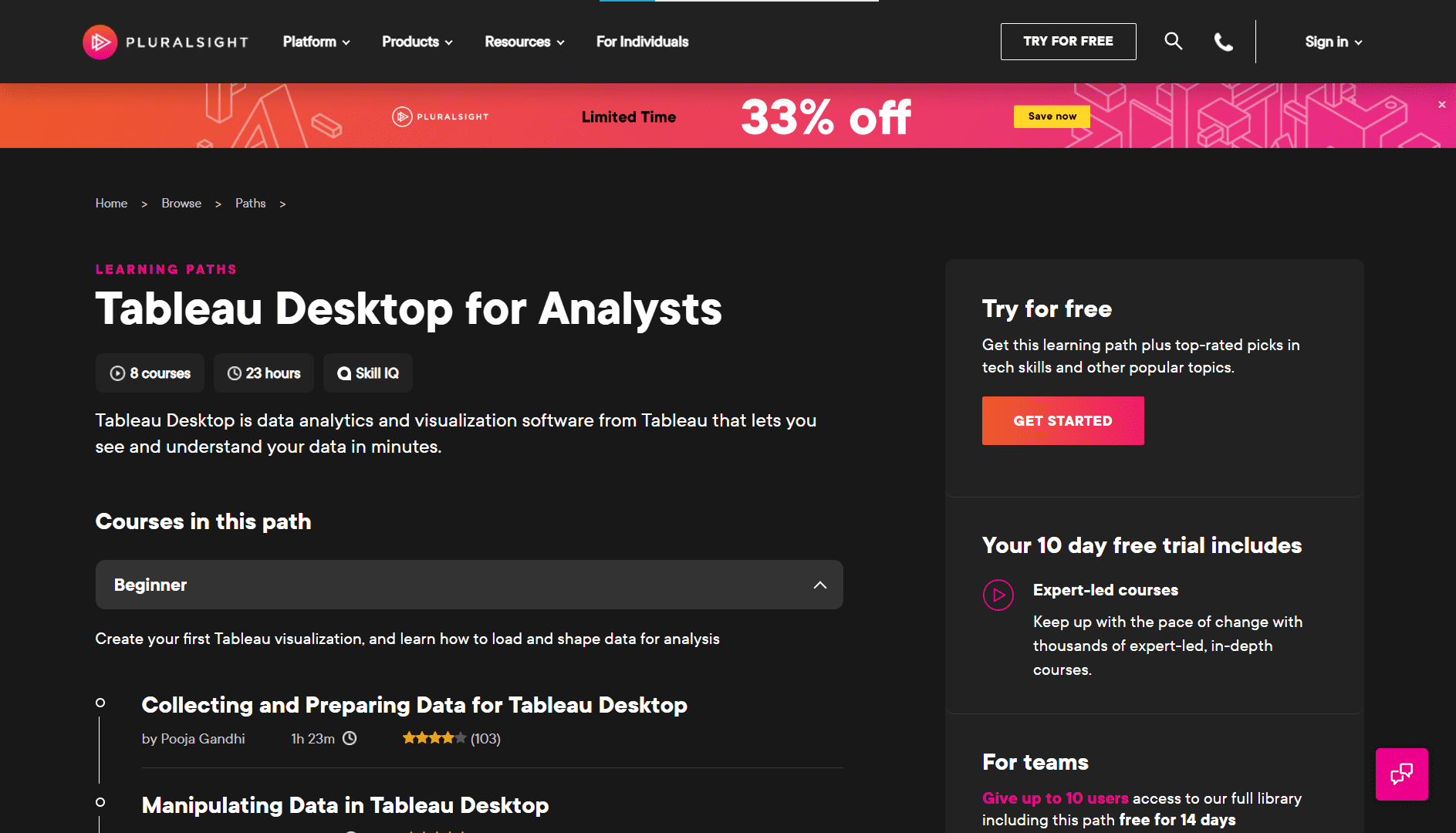The image size is (1456, 833).
Task: Expand the Sign in dropdown
Action: (1333, 42)
